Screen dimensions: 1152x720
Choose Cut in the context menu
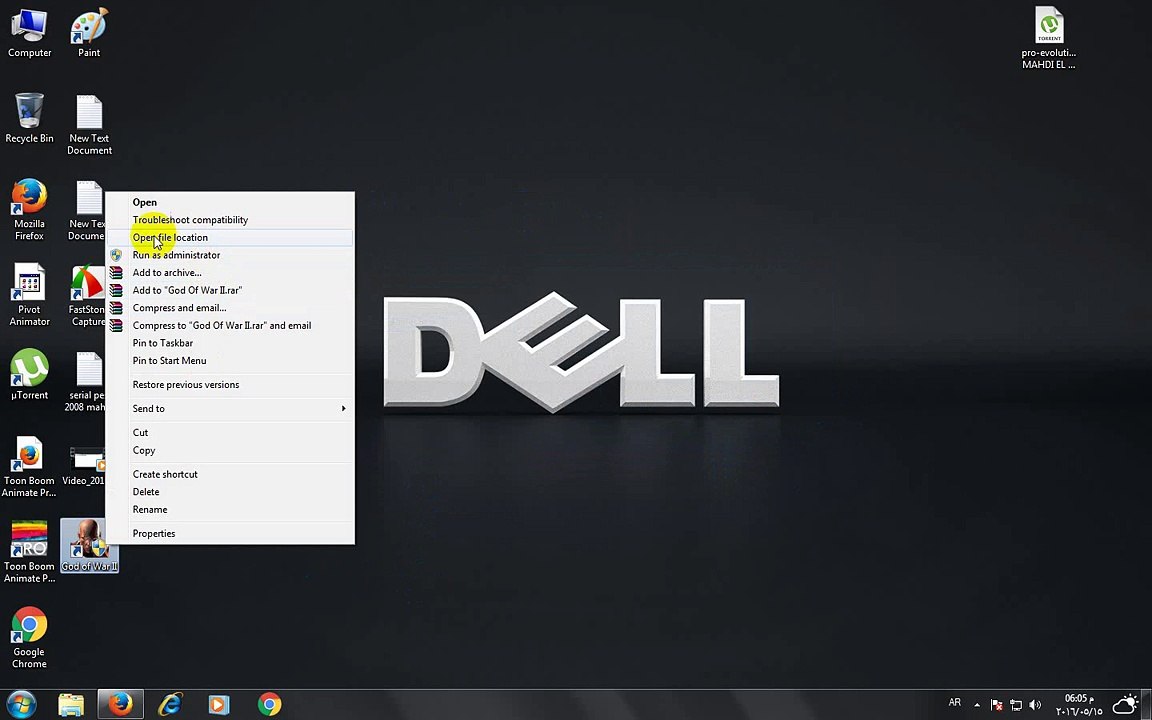[230, 433]
